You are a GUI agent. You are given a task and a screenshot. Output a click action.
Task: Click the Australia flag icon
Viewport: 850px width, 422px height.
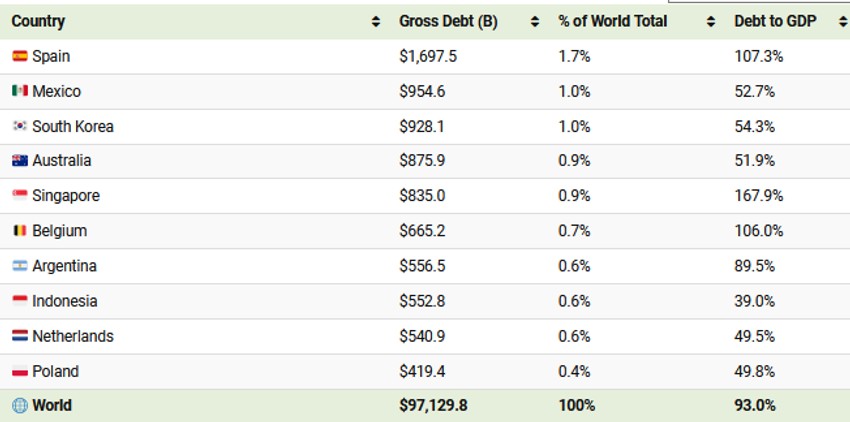[19, 161]
